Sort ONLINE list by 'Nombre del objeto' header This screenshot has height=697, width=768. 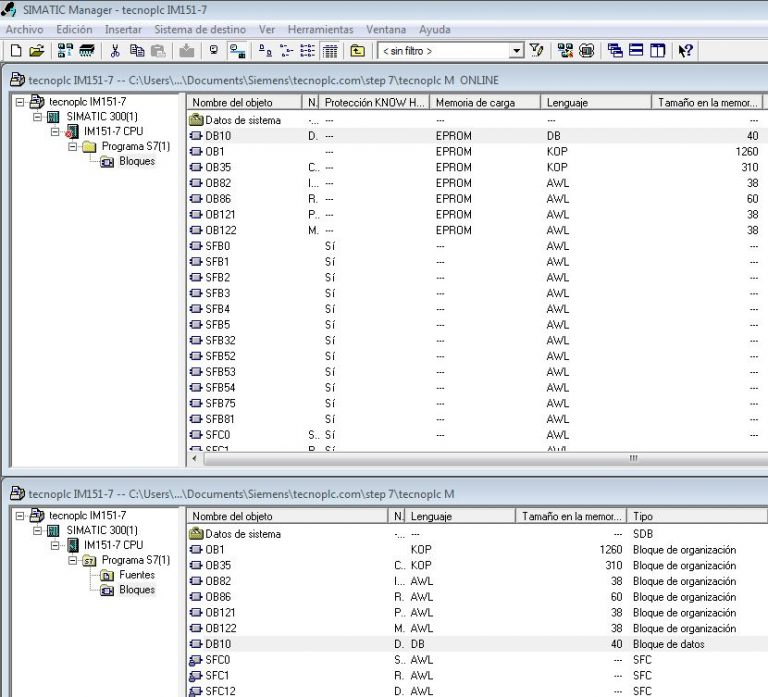[x=244, y=102]
